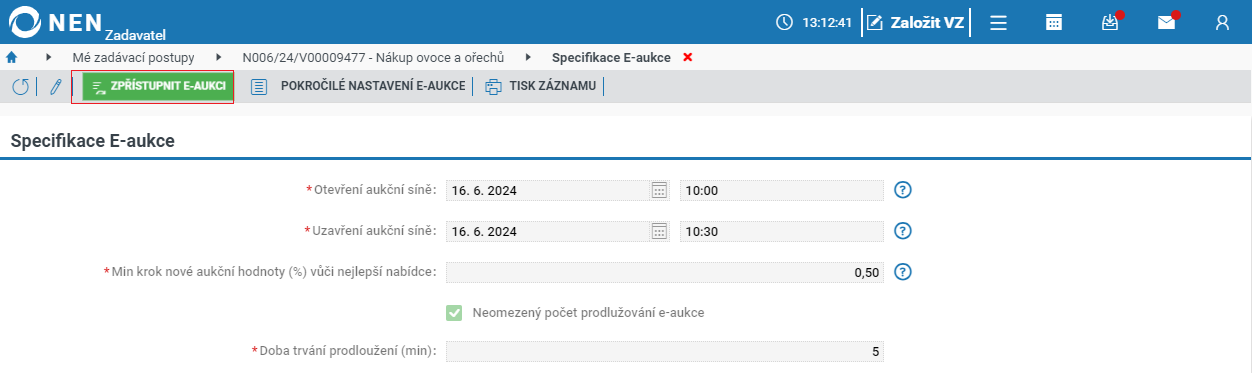Click the Specifikace E-aukce section heading
Screen dimensions: 1252x373
tap(93, 141)
